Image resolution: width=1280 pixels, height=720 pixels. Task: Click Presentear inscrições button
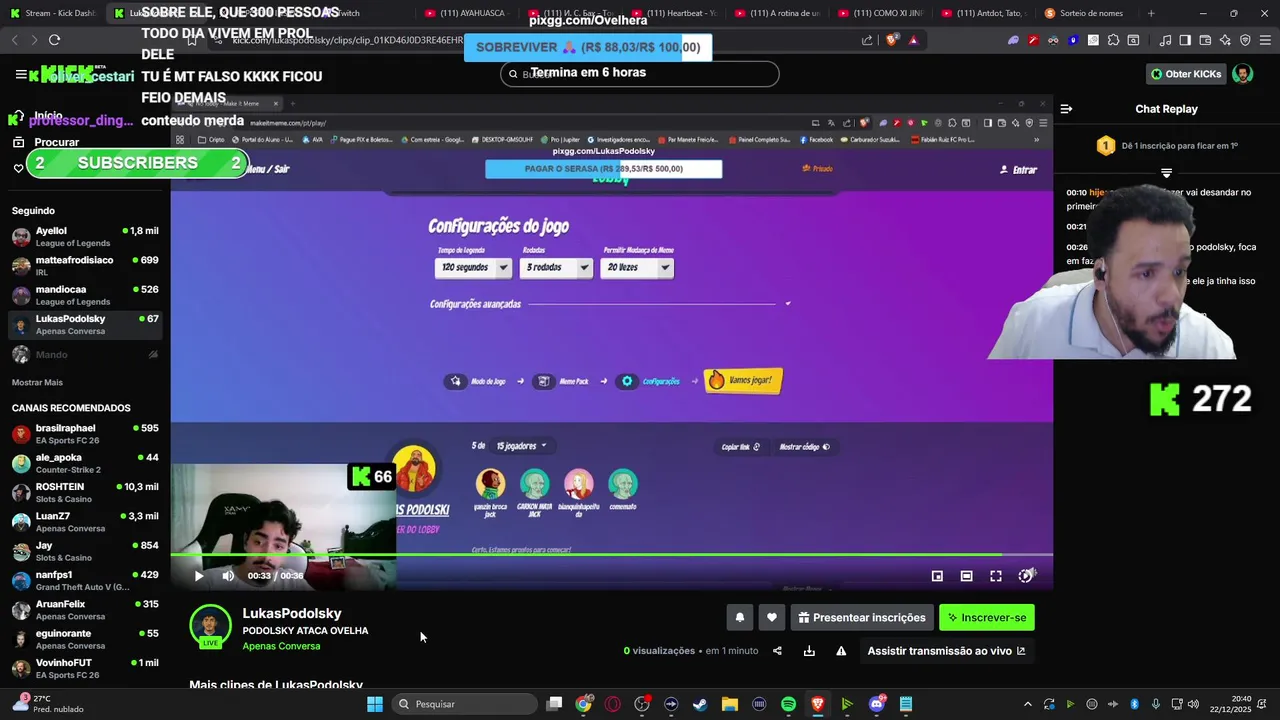(x=862, y=618)
